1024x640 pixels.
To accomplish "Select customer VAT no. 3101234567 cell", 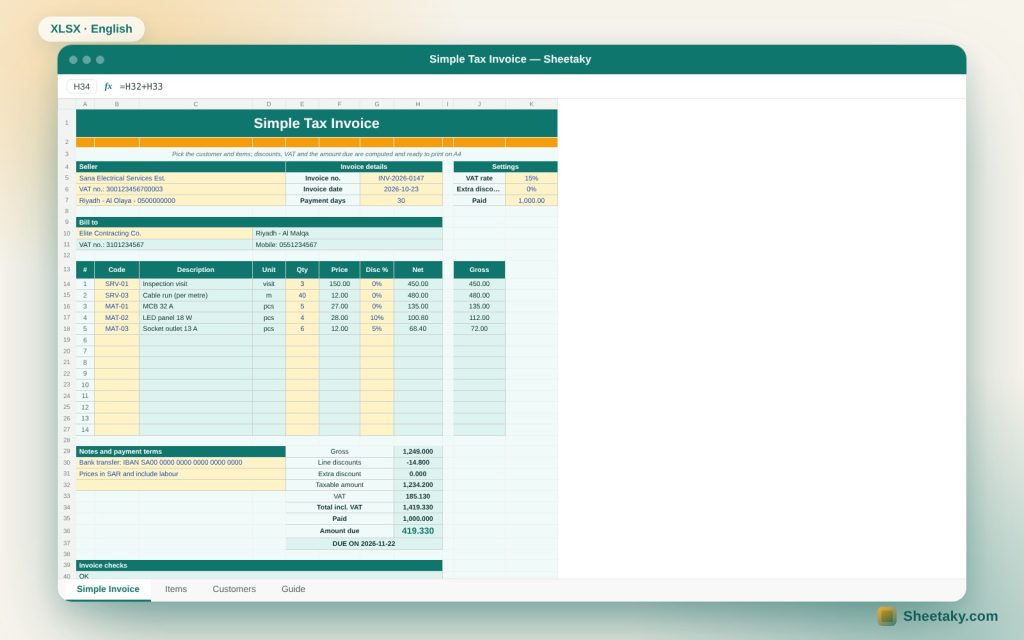I will pos(165,245).
